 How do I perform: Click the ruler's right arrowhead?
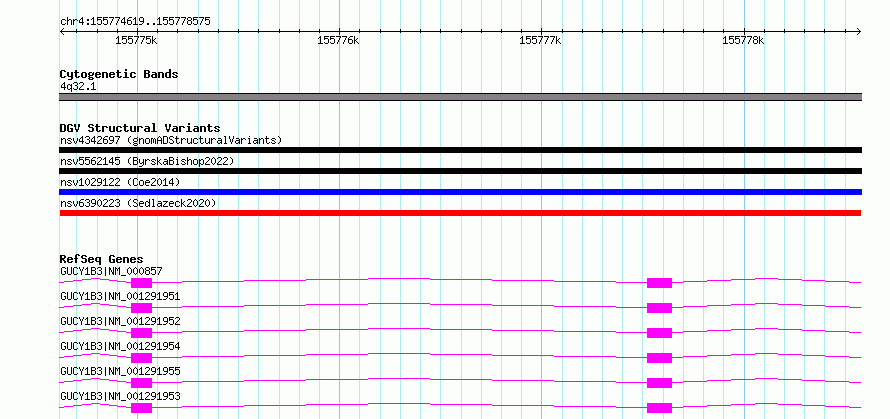pyautogui.click(x=859, y=31)
